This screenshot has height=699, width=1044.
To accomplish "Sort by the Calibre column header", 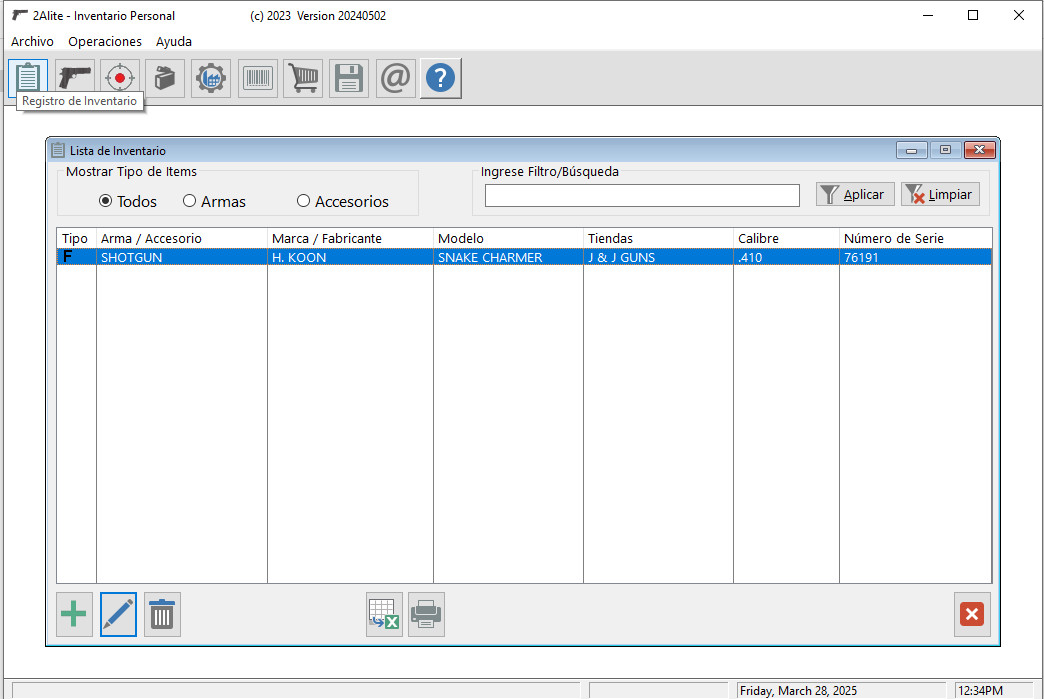I will tap(786, 238).
